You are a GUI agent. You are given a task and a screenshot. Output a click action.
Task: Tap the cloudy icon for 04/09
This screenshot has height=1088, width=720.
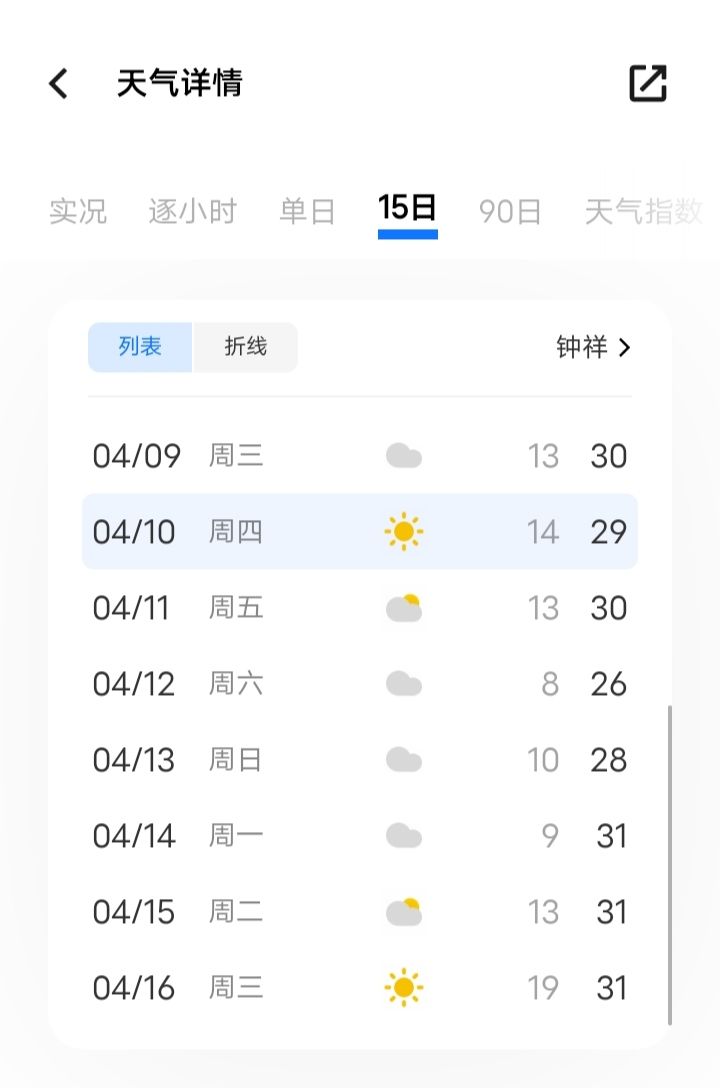pyautogui.click(x=404, y=456)
